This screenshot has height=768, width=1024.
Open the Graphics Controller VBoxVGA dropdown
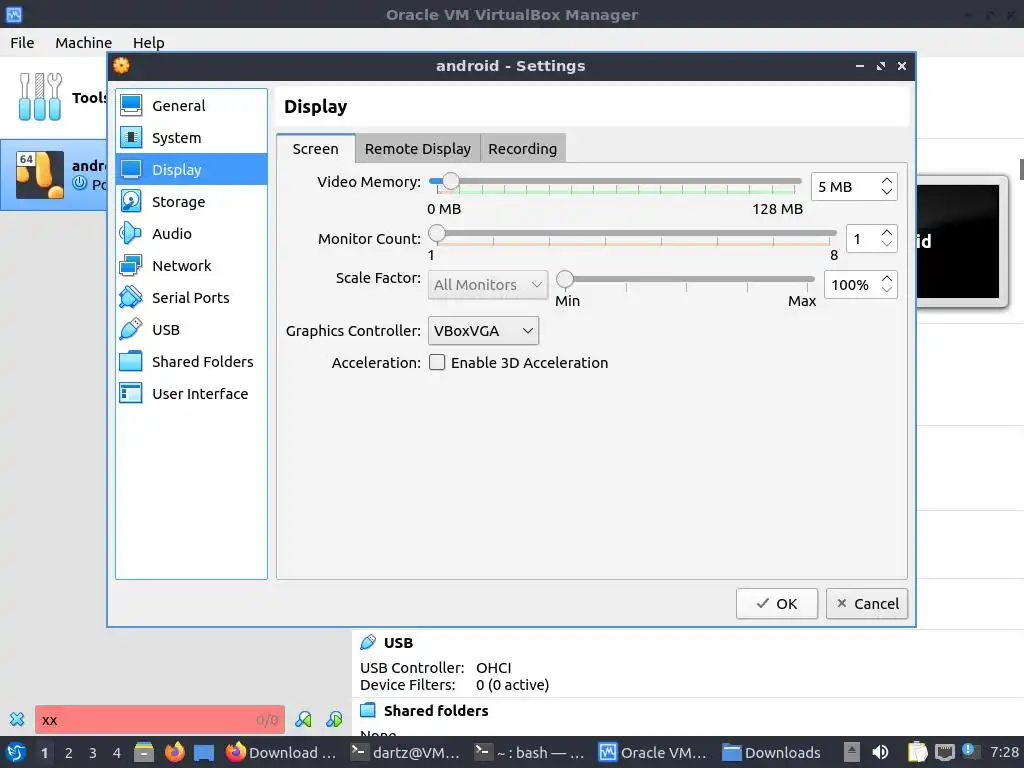click(x=483, y=331)
